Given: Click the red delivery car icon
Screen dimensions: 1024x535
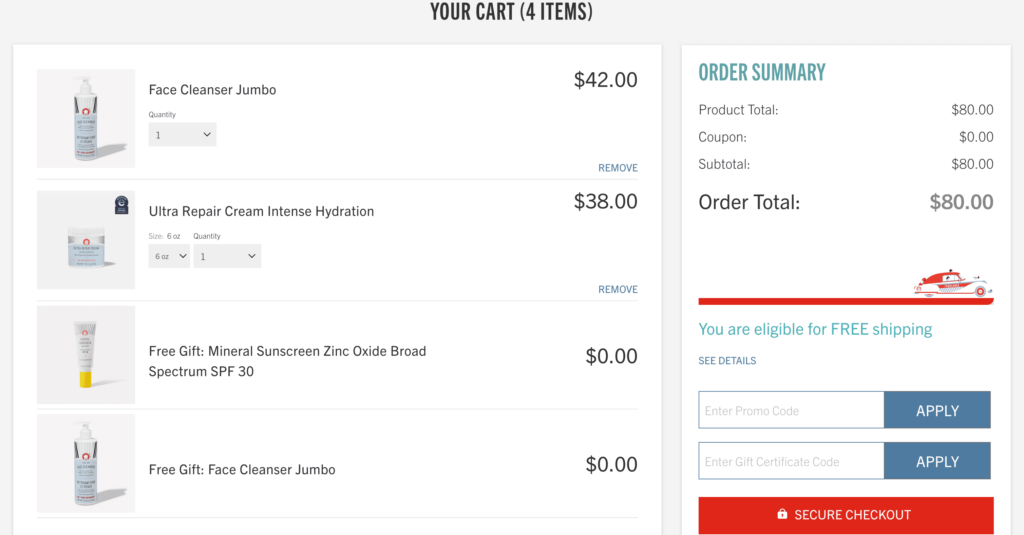Looking at the screenshot, I should coord(951,284).
